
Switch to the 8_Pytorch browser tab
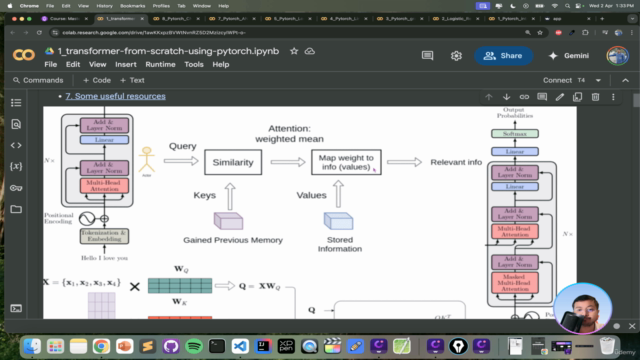176,19
